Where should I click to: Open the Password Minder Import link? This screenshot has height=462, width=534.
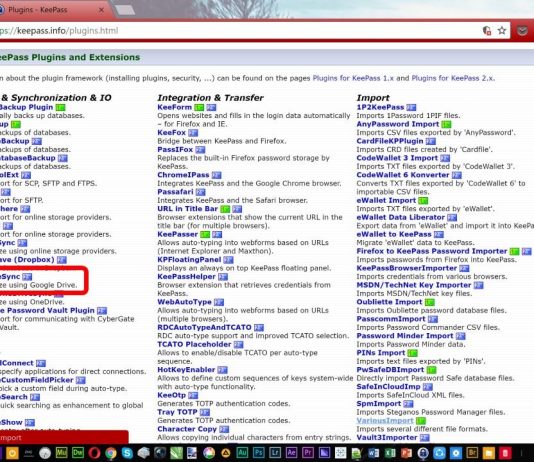click(x=405, y=336)
